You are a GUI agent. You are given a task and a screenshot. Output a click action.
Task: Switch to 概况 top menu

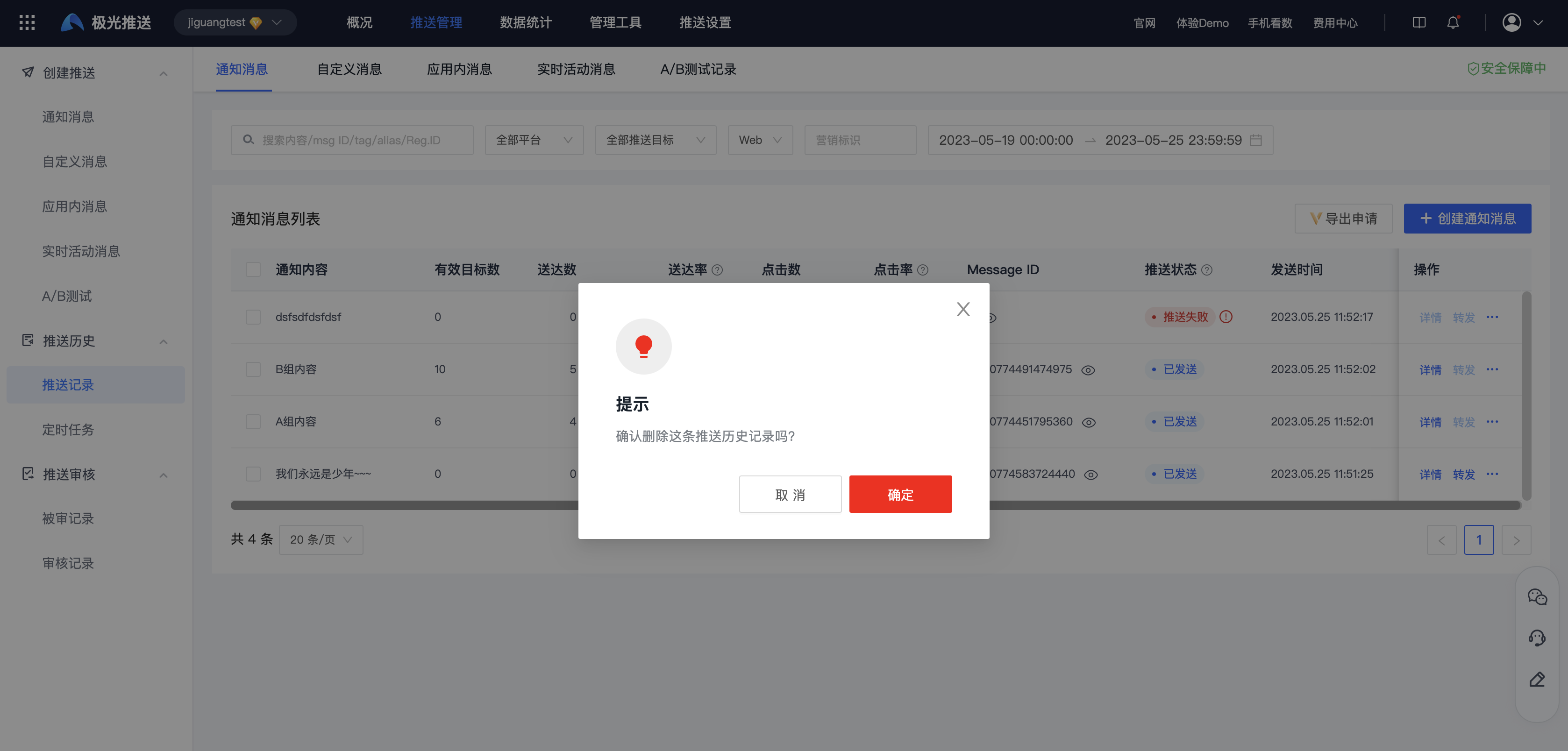(x=359, y=22)
